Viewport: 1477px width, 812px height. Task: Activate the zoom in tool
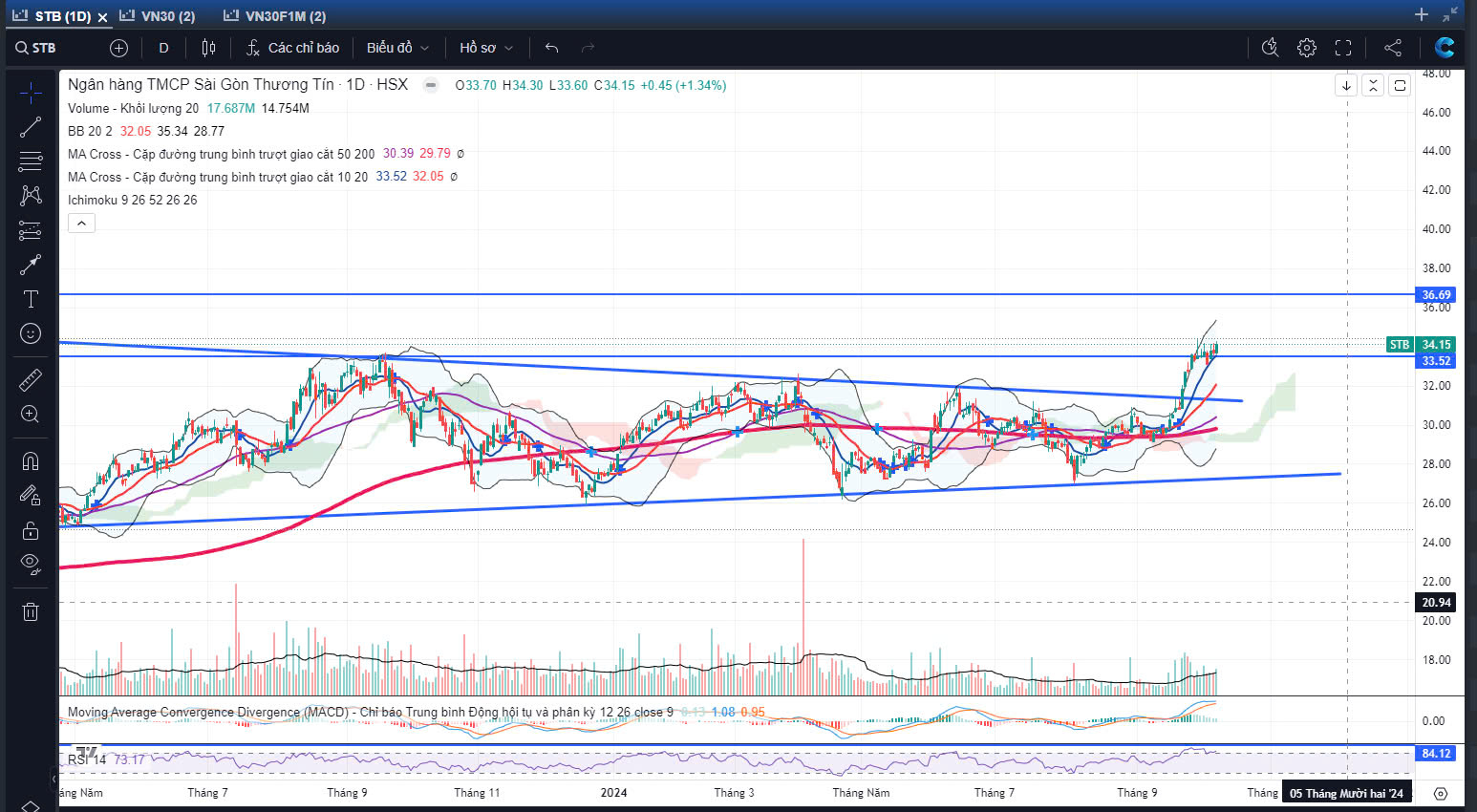(31, 415)
